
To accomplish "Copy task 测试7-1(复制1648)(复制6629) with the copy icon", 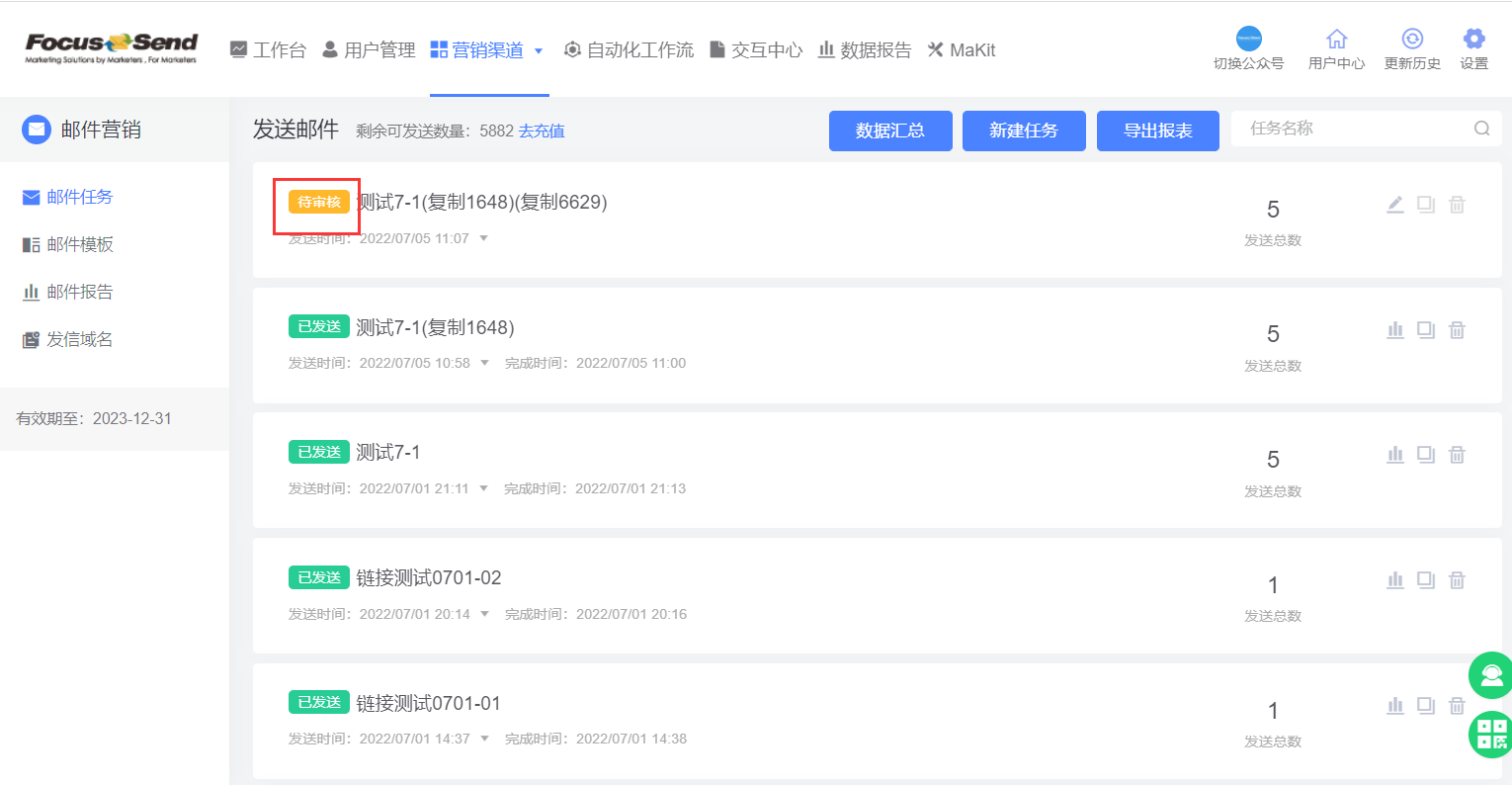I will [1426, 205].
